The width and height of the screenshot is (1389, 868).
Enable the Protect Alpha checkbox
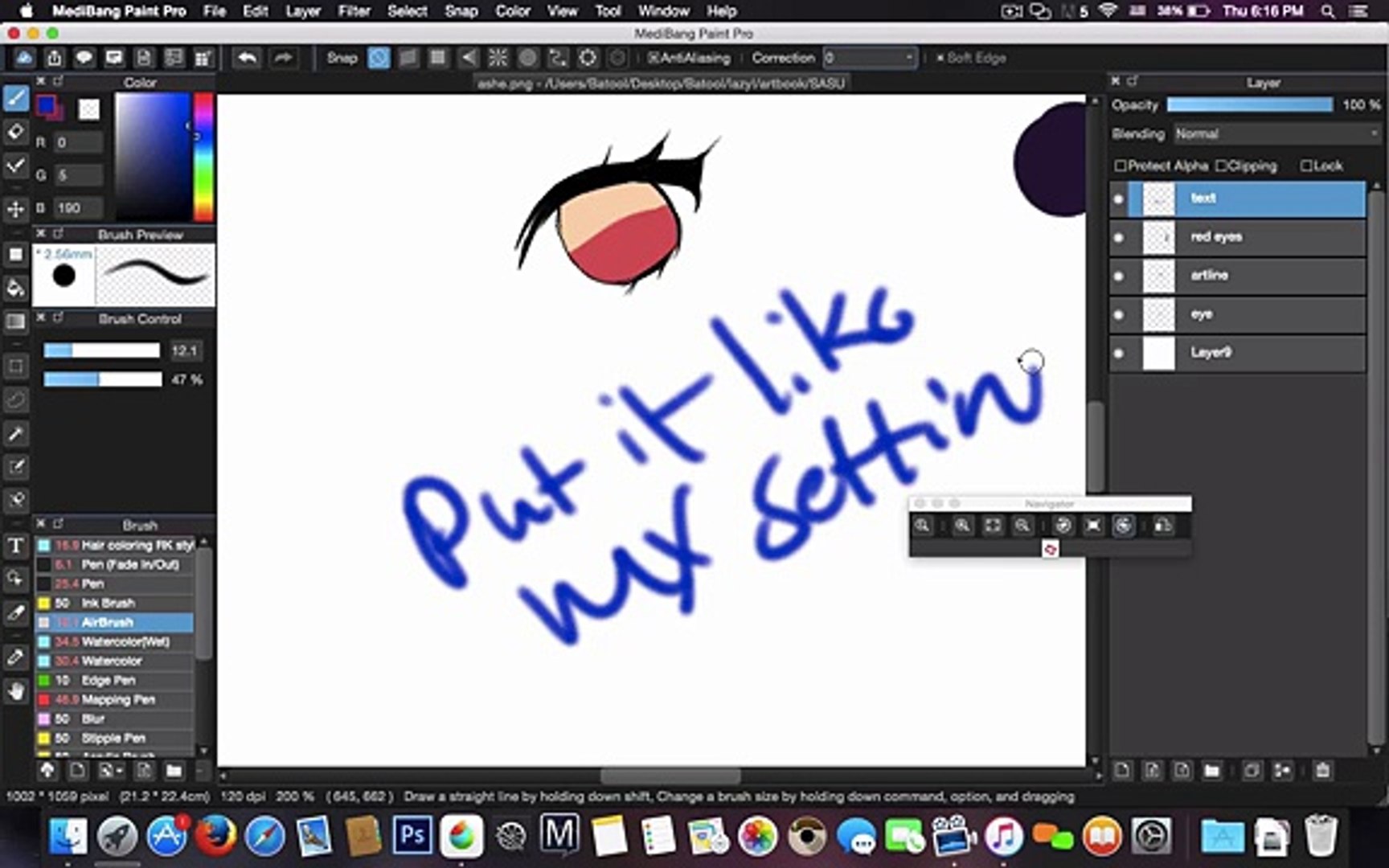[1120, 166]
